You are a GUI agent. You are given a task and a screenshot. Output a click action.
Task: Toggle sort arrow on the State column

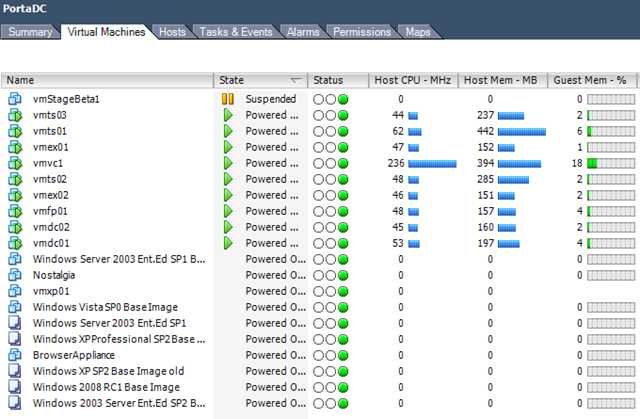pos(295,80)
